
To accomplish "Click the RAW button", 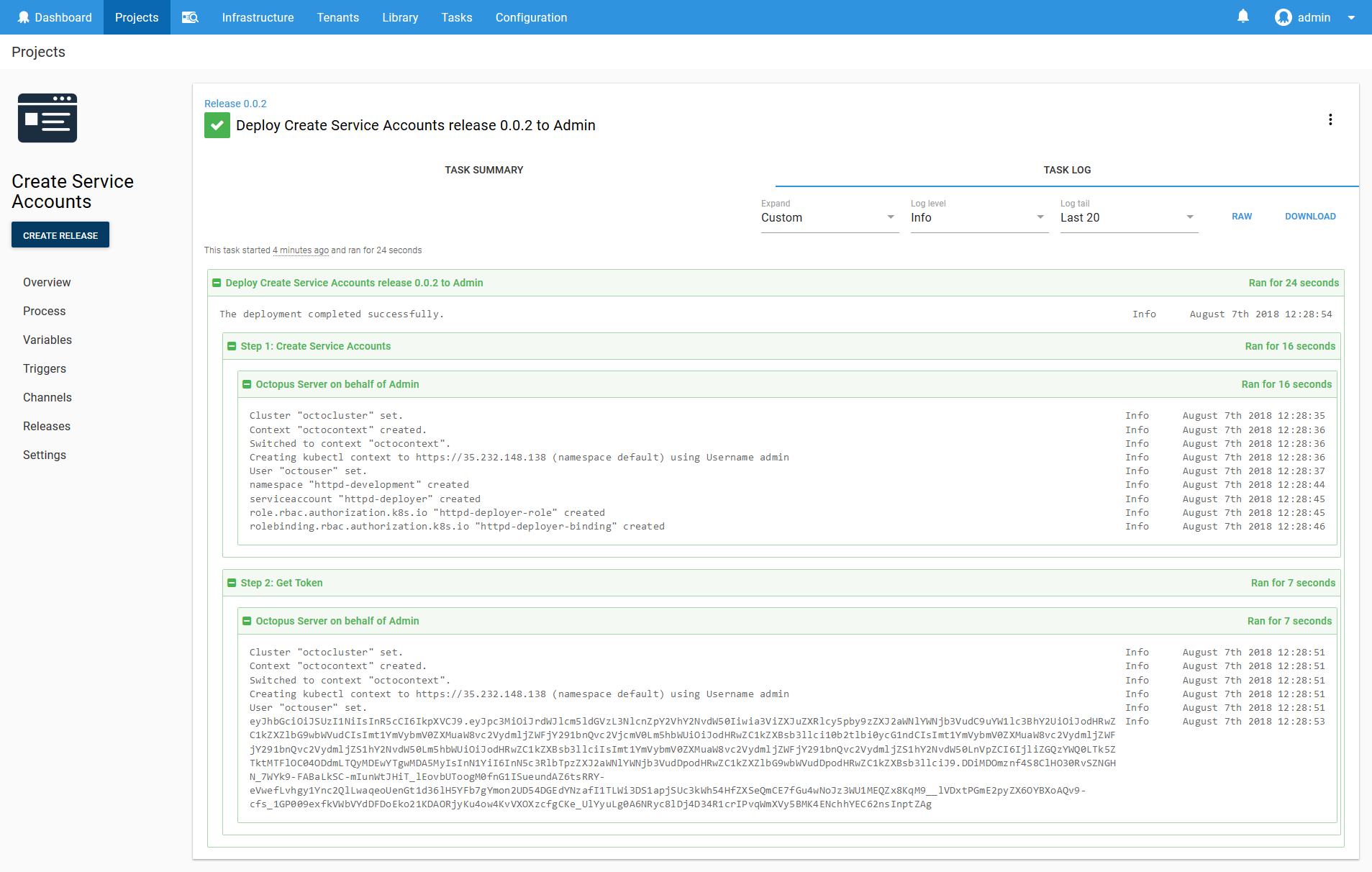I will (x=1241, y=216).
